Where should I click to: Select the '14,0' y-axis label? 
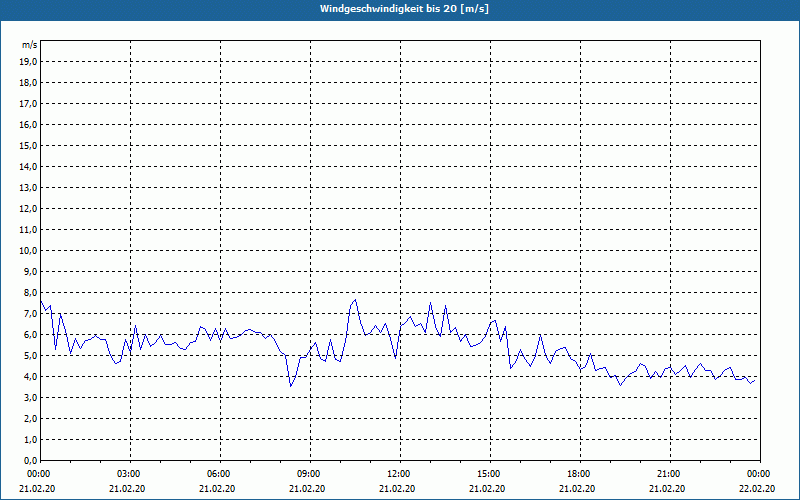click(x=29, y=166)
